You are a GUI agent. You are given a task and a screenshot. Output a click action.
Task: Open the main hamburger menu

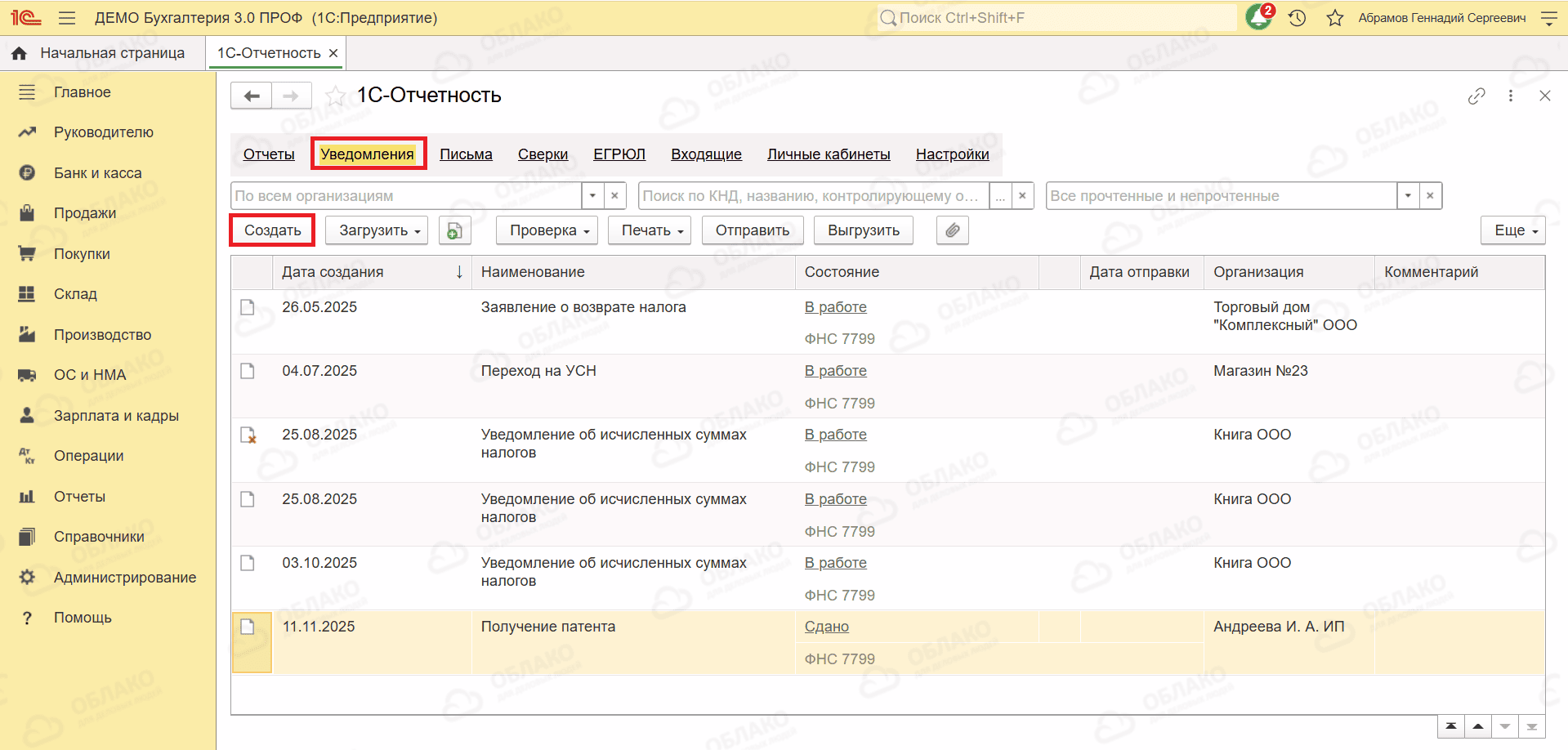(x=67, y=18)
